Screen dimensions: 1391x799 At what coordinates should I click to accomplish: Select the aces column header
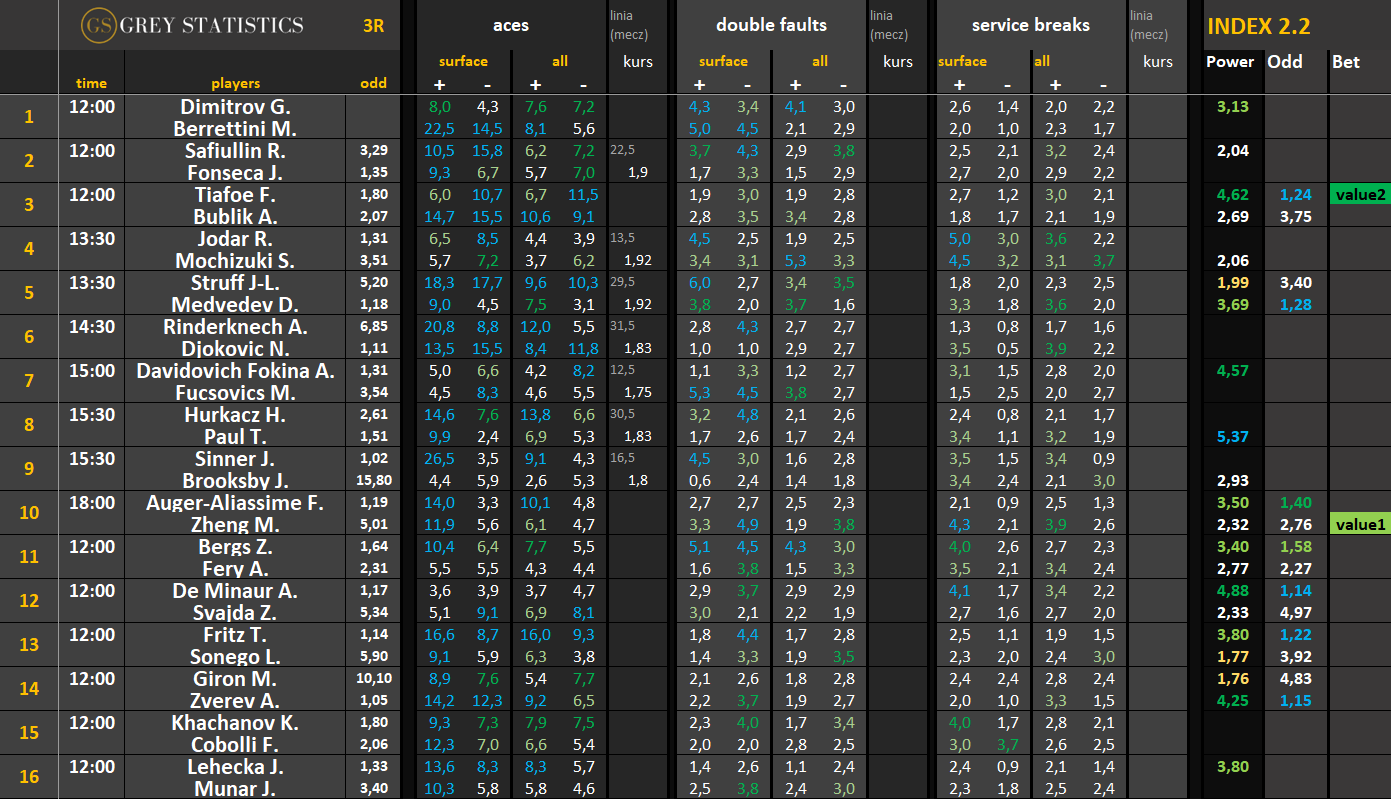tap(511, 25)
